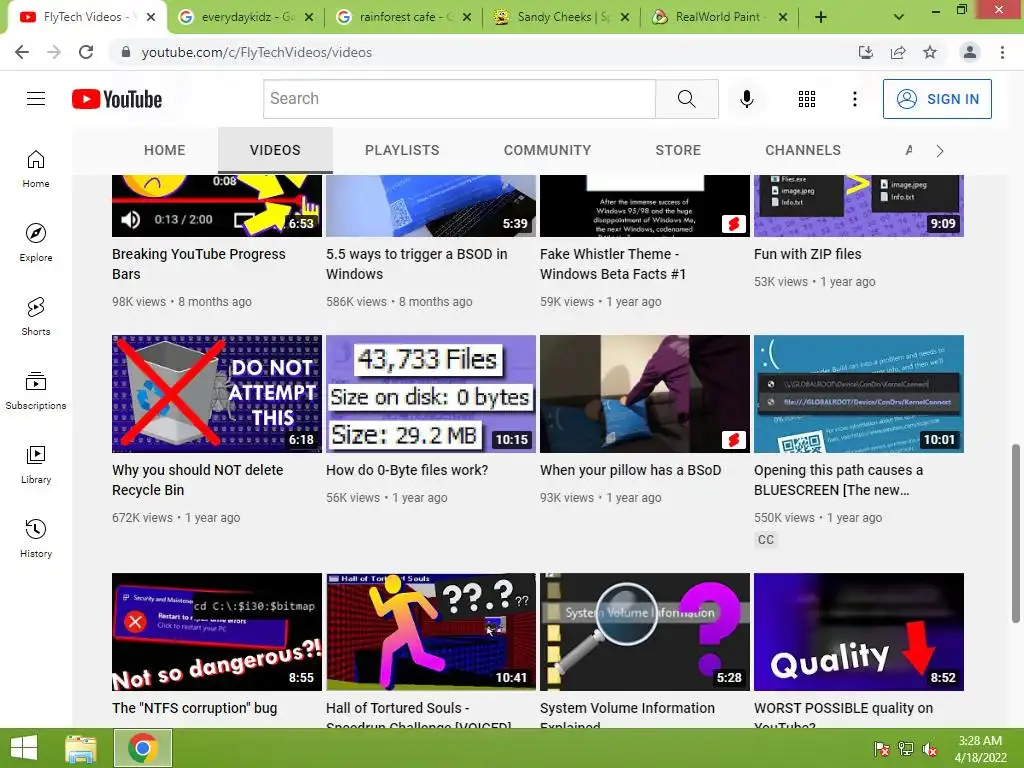
Task: Open "When your pillow has a BSoD" title
Action: click(630, 470)
